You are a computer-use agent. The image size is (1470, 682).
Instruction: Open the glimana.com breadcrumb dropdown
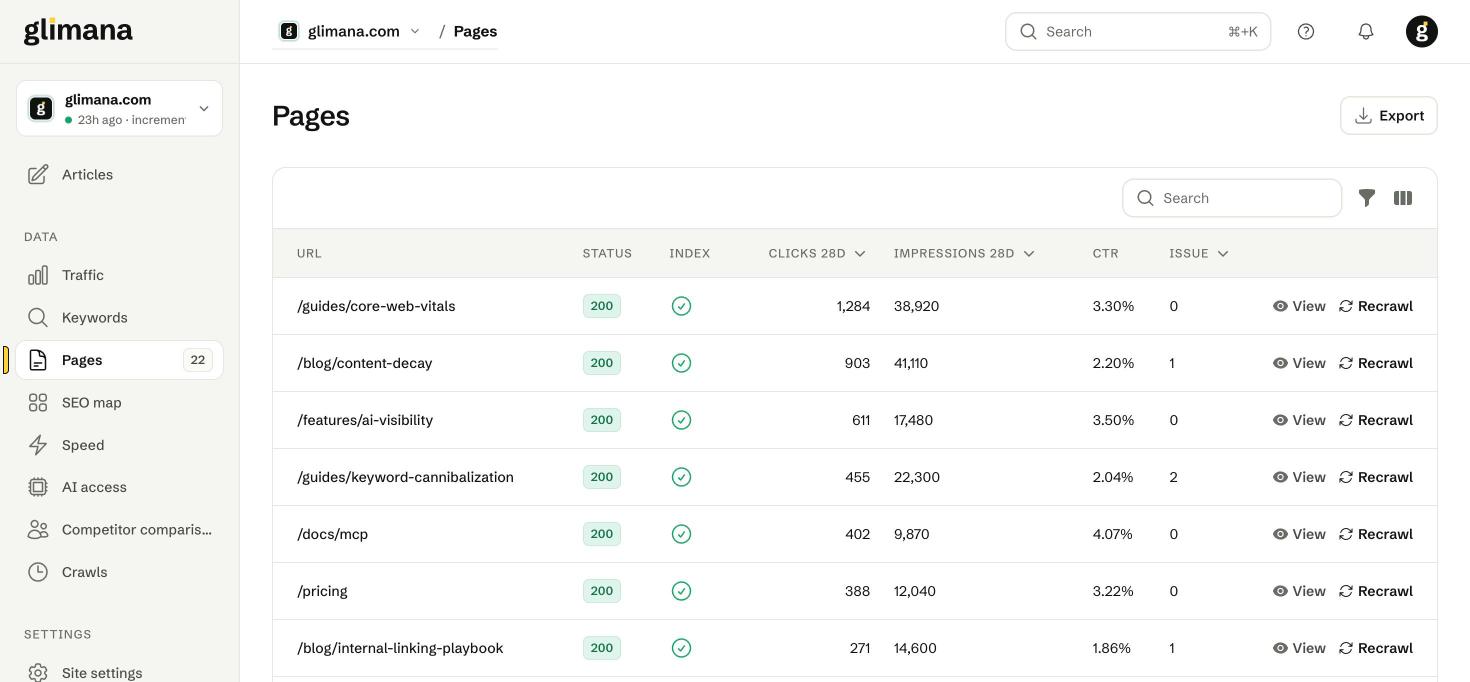[x=350, y=31]
